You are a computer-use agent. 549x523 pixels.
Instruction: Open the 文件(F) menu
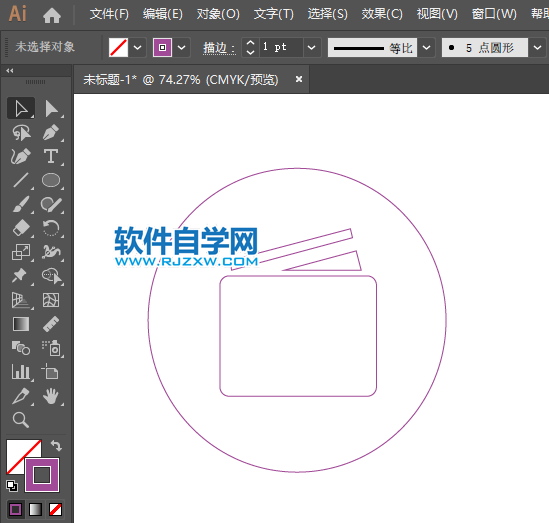(x=109, y=14)
